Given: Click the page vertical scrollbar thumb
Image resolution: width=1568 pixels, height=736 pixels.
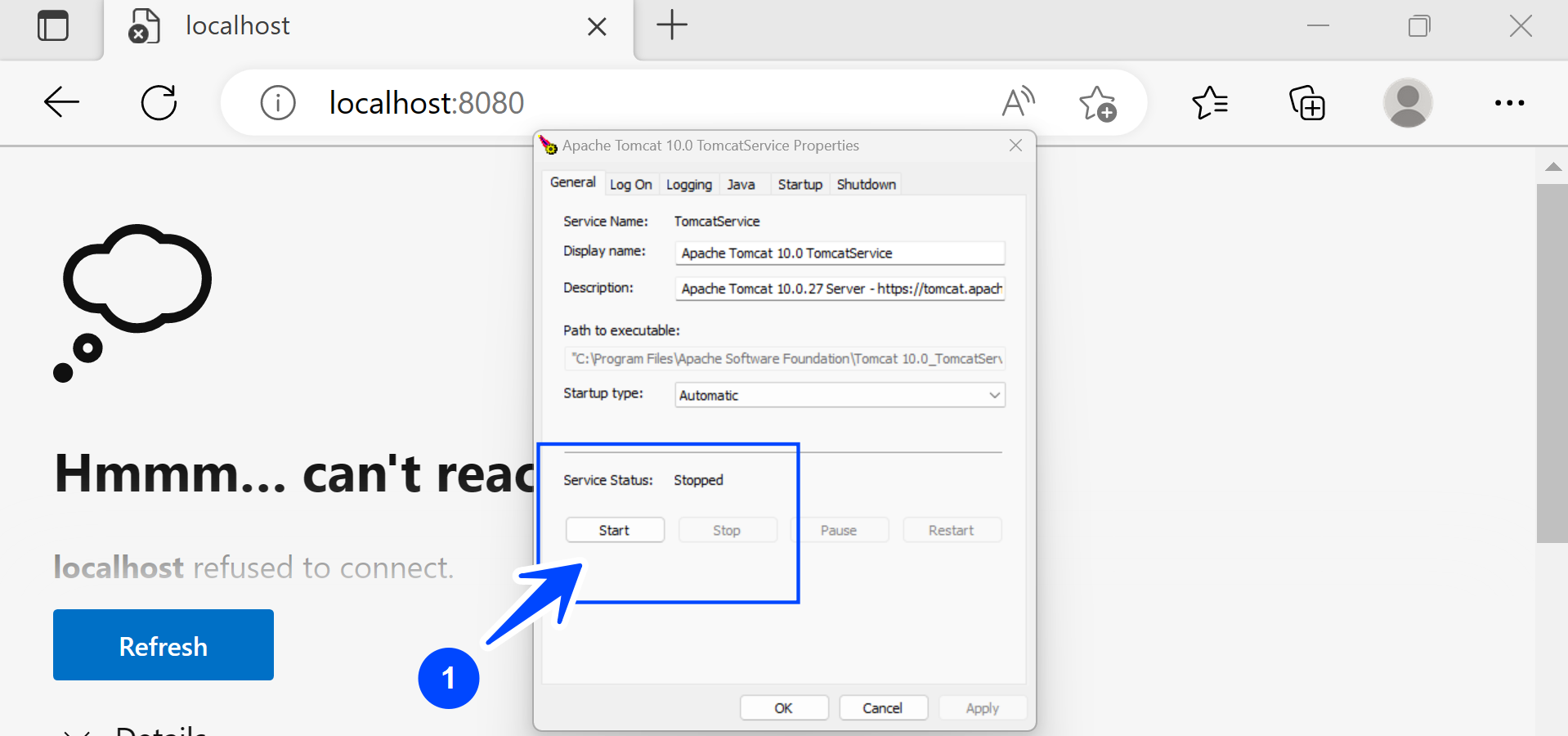Looking at the screenshot, I should [x=1552, y=363].
